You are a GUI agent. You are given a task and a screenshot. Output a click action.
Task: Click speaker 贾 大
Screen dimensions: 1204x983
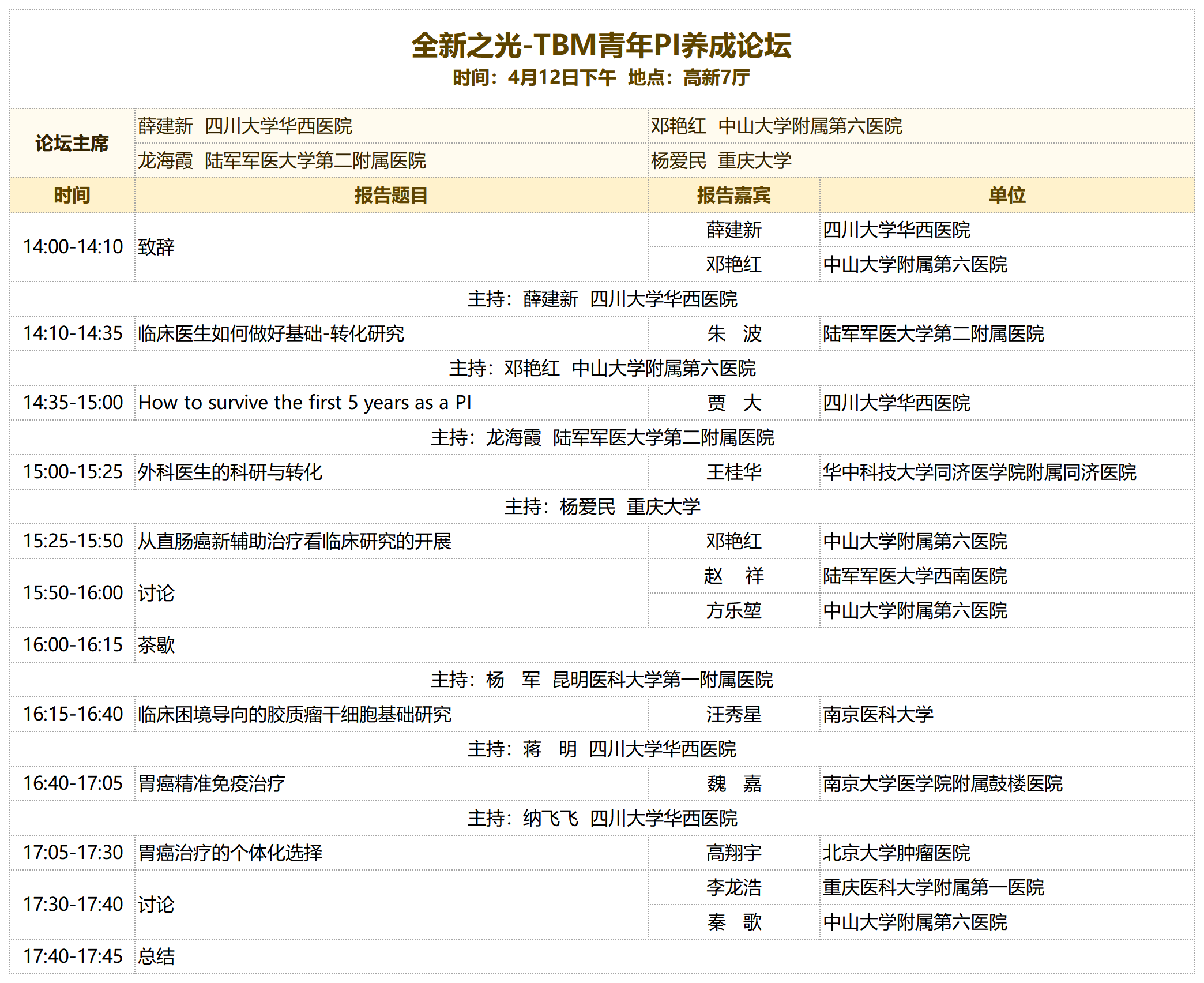click(x=734, y=403)
